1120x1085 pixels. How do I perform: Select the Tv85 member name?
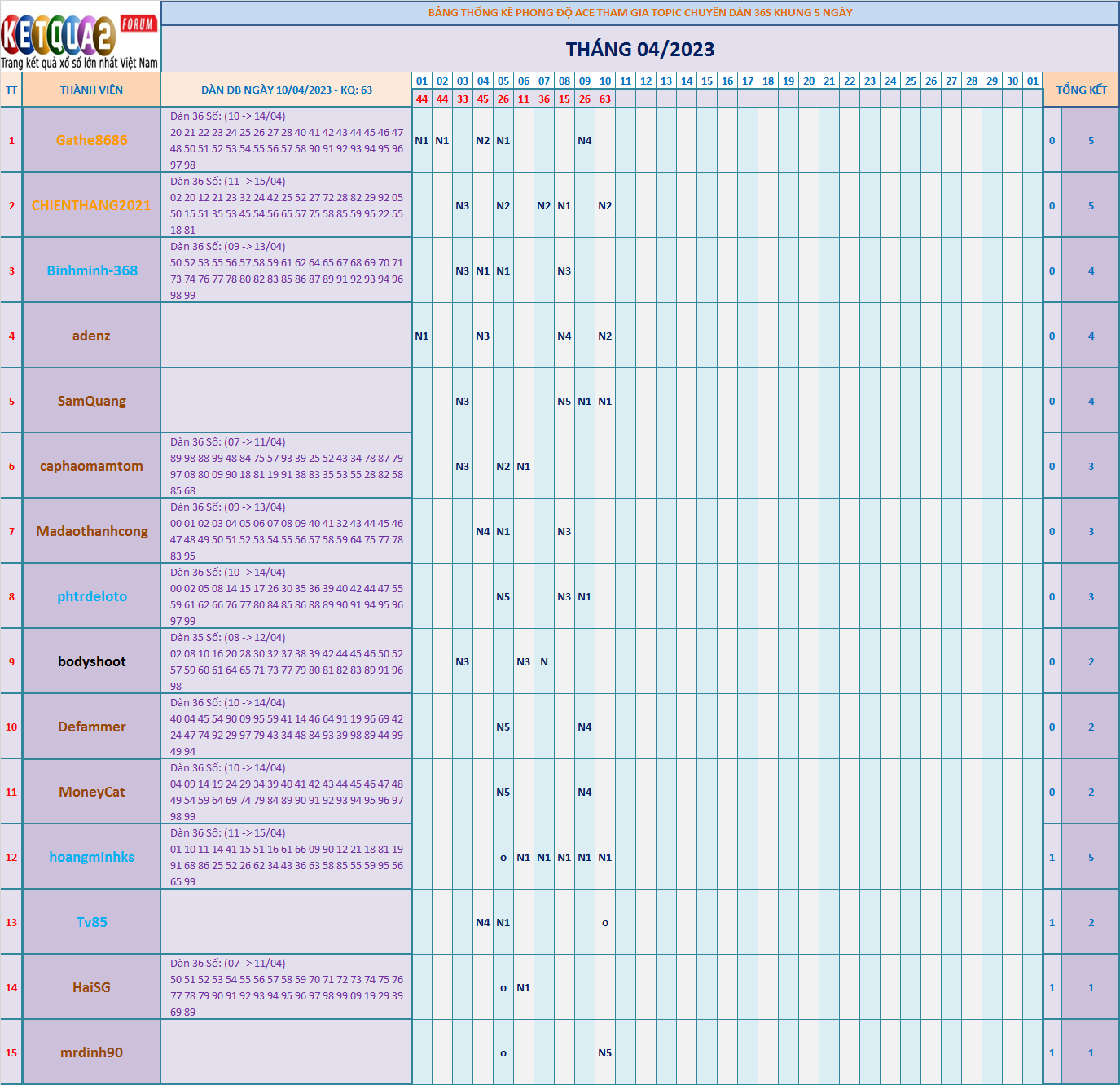(x=91, y=922)
